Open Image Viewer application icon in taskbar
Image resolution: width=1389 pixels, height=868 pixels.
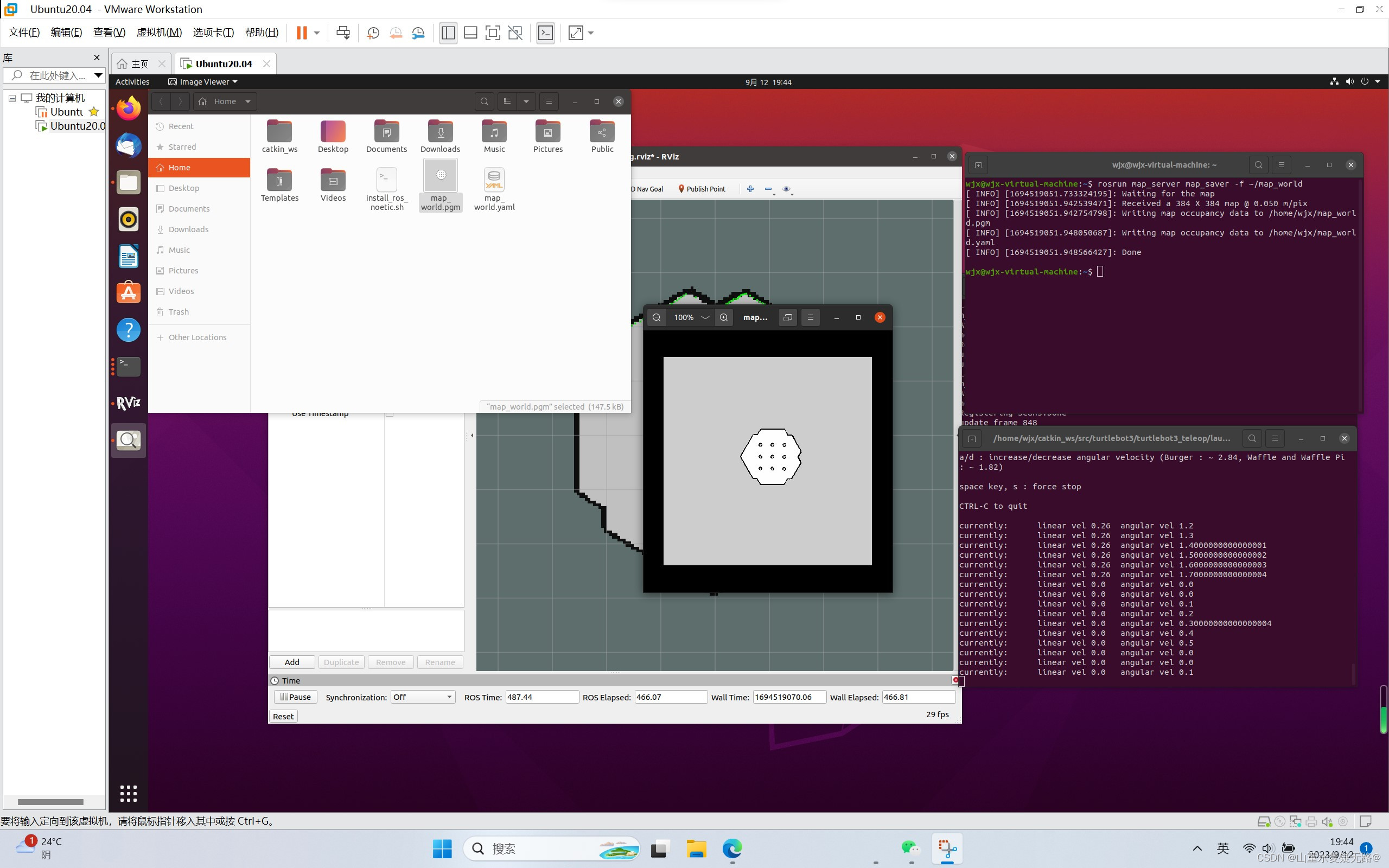click(x=128, y=440)
